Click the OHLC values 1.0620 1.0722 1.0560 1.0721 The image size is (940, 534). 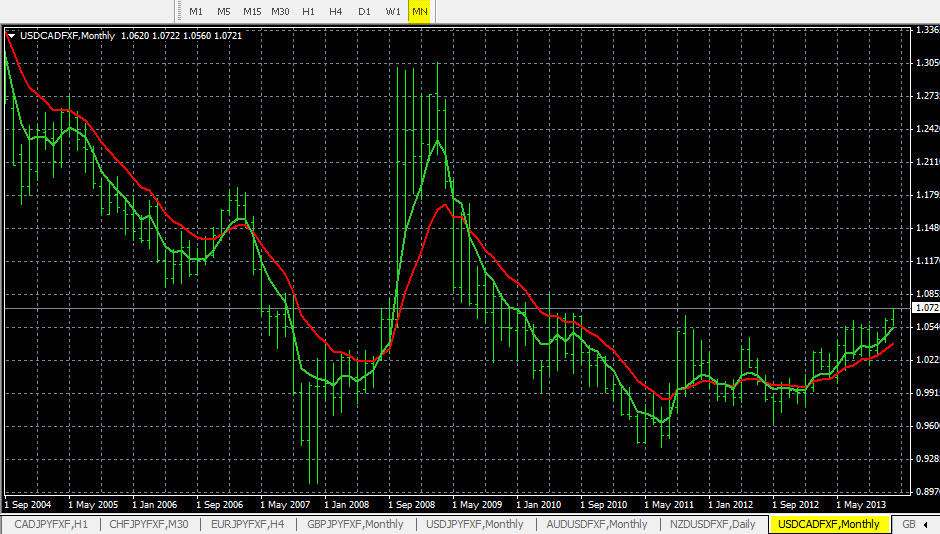click(182, 36)
